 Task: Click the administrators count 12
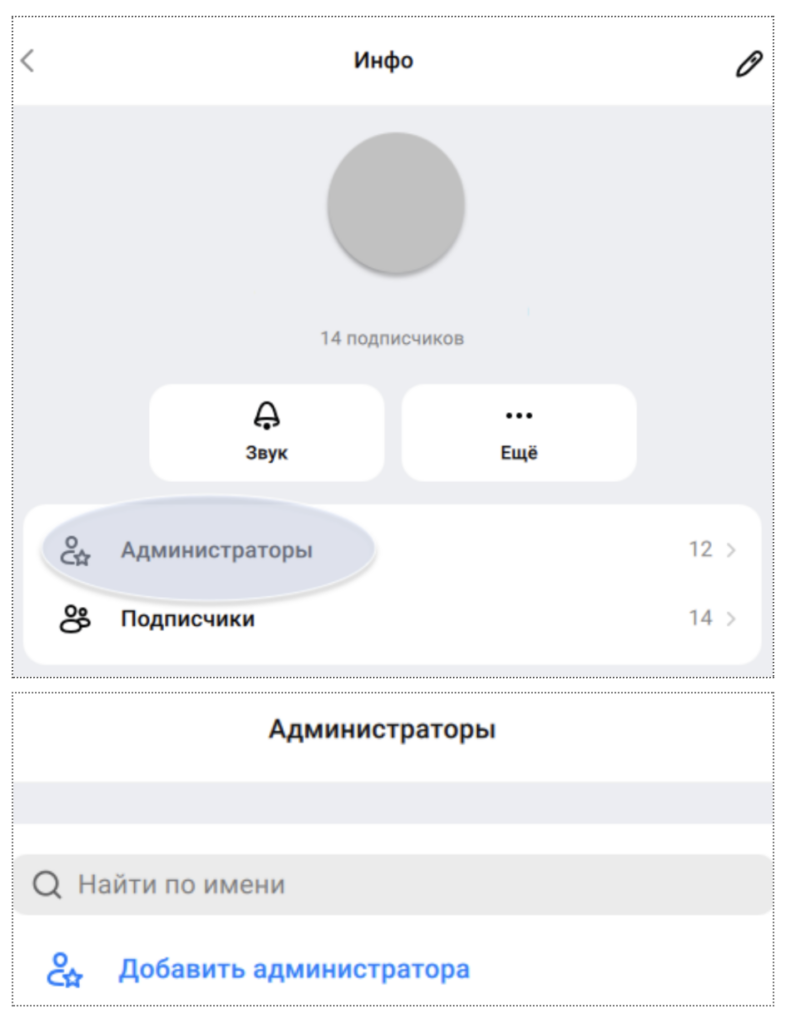[700, 549]
